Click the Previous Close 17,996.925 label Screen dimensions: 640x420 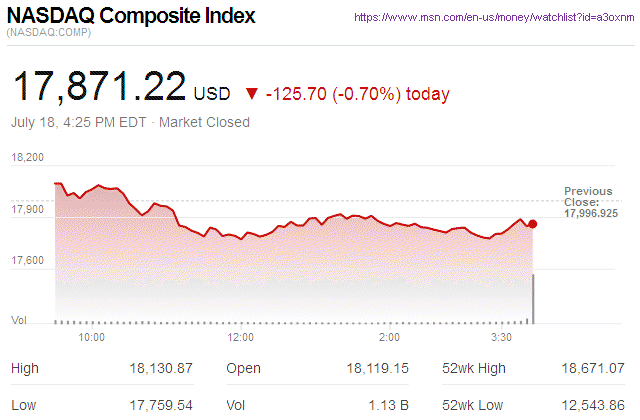pyautogui.click(x=590, y=202)
